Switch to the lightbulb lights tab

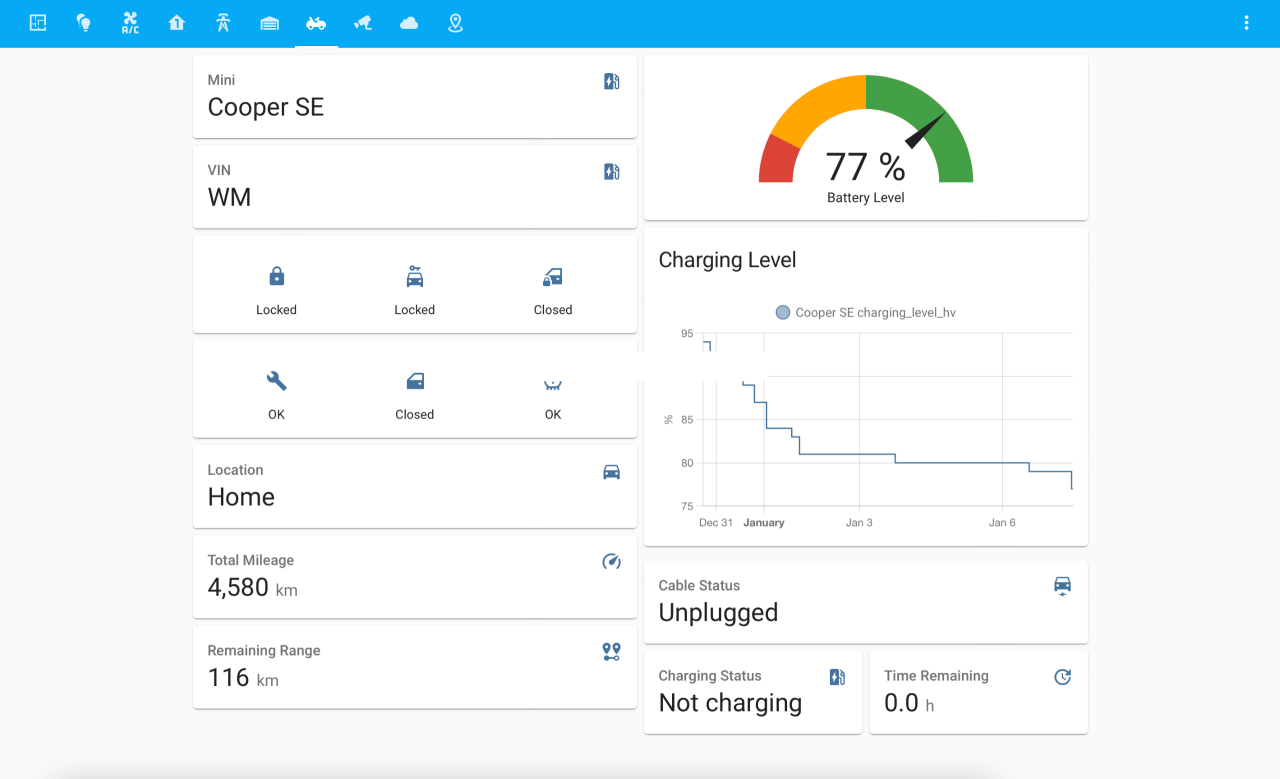84,23
